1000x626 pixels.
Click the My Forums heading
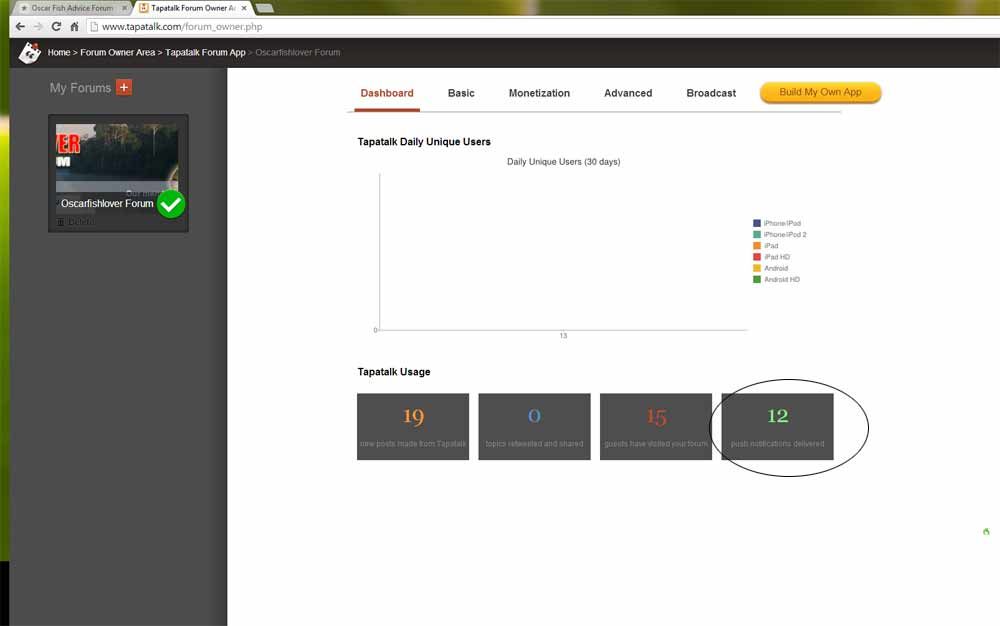point(80,88)
